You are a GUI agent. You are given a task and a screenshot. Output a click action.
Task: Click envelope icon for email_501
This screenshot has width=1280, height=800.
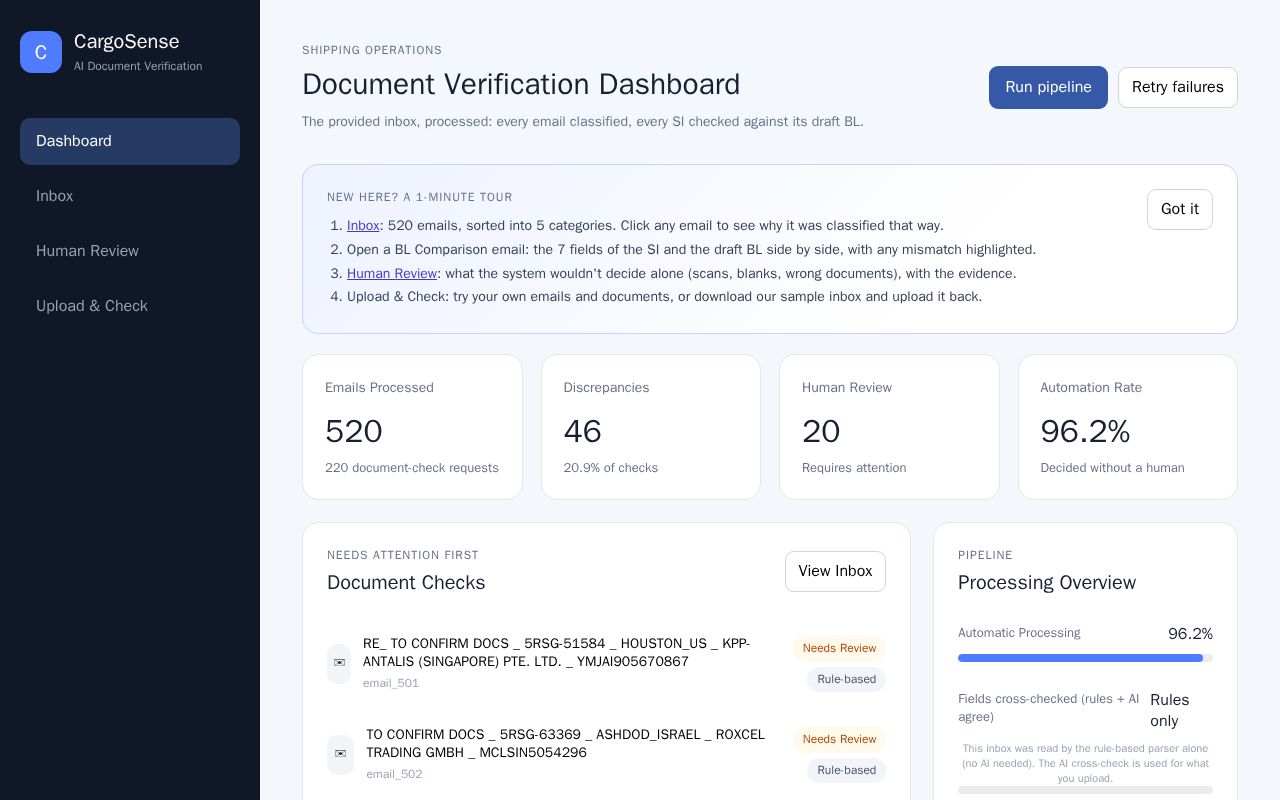339,663
